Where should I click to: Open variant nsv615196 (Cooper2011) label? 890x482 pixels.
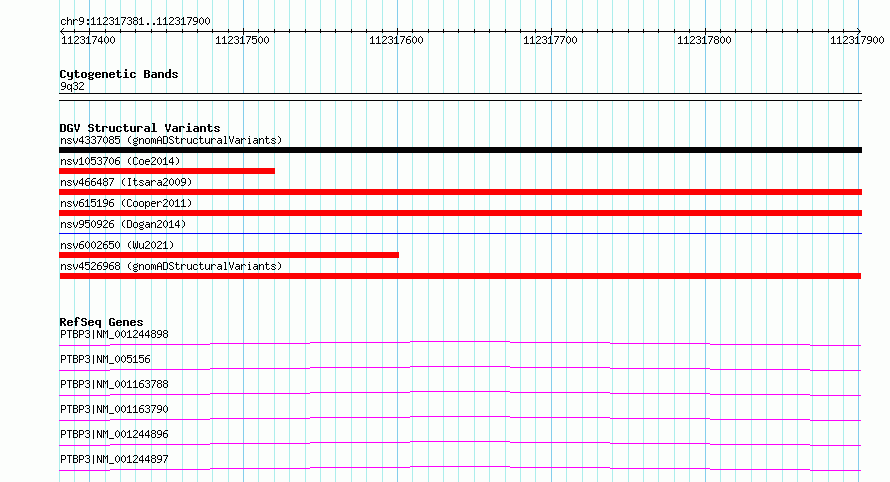point(126,203)
